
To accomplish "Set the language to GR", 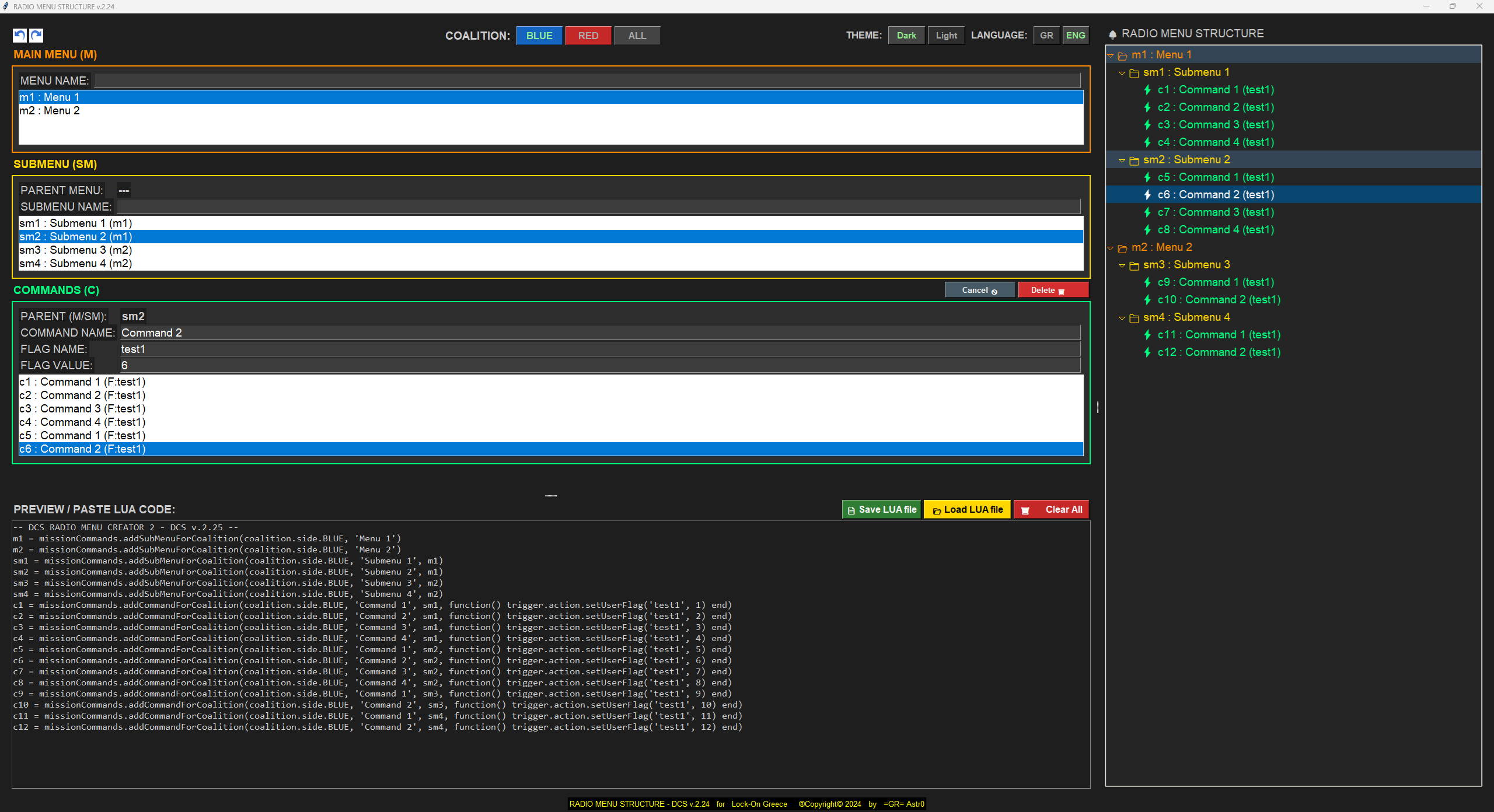I will coord(1046,36).
